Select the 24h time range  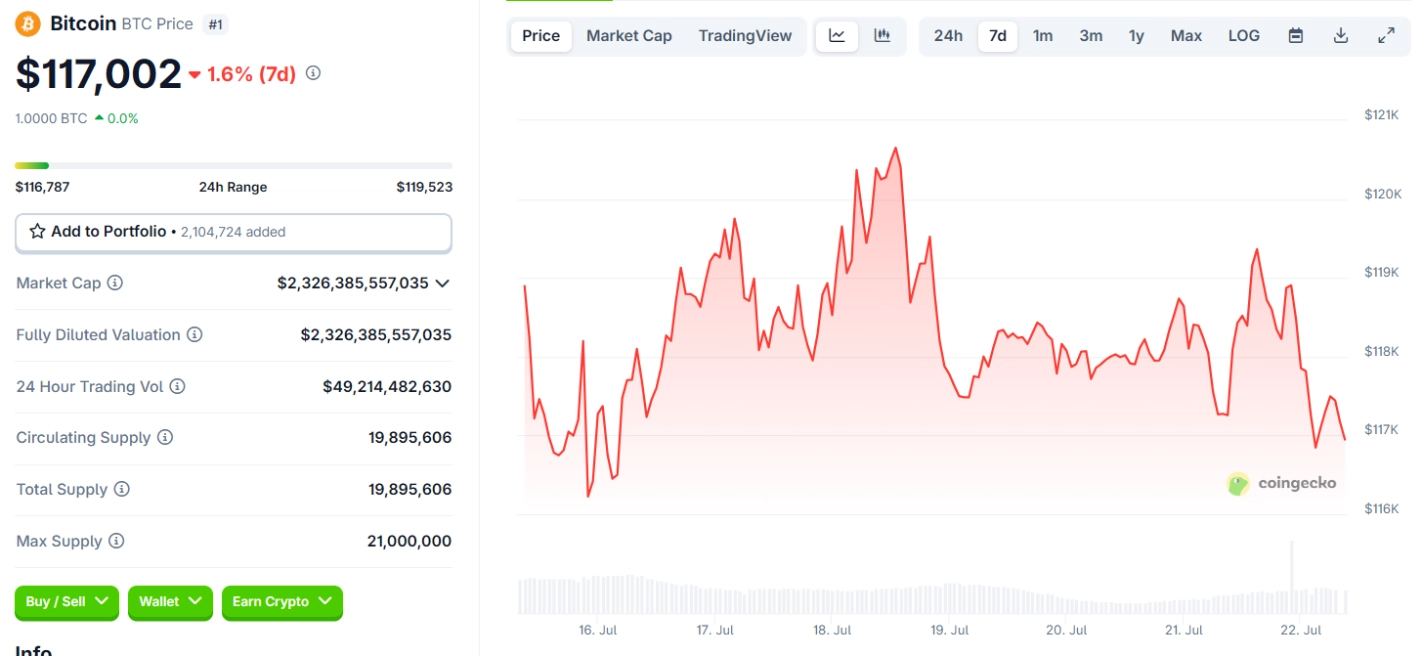click(948, 36)
